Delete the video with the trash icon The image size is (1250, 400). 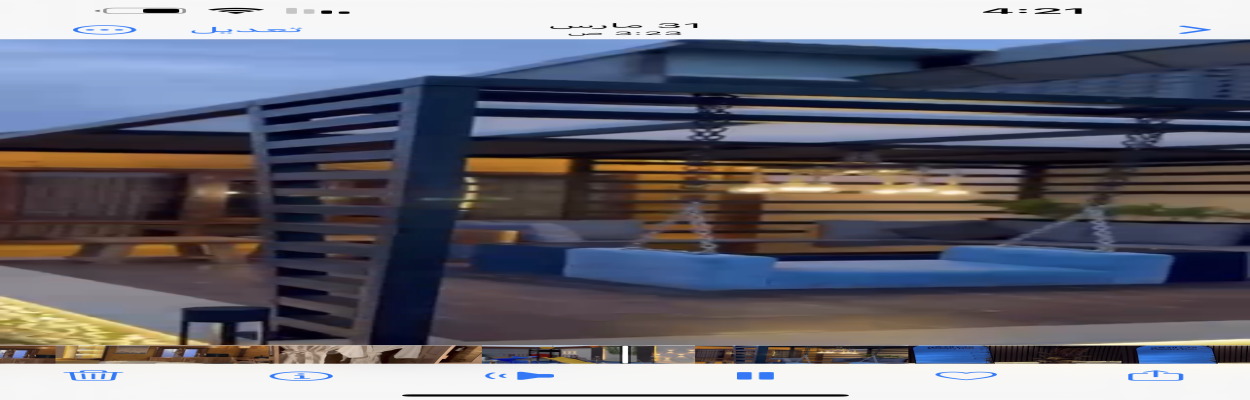point(92,376)
